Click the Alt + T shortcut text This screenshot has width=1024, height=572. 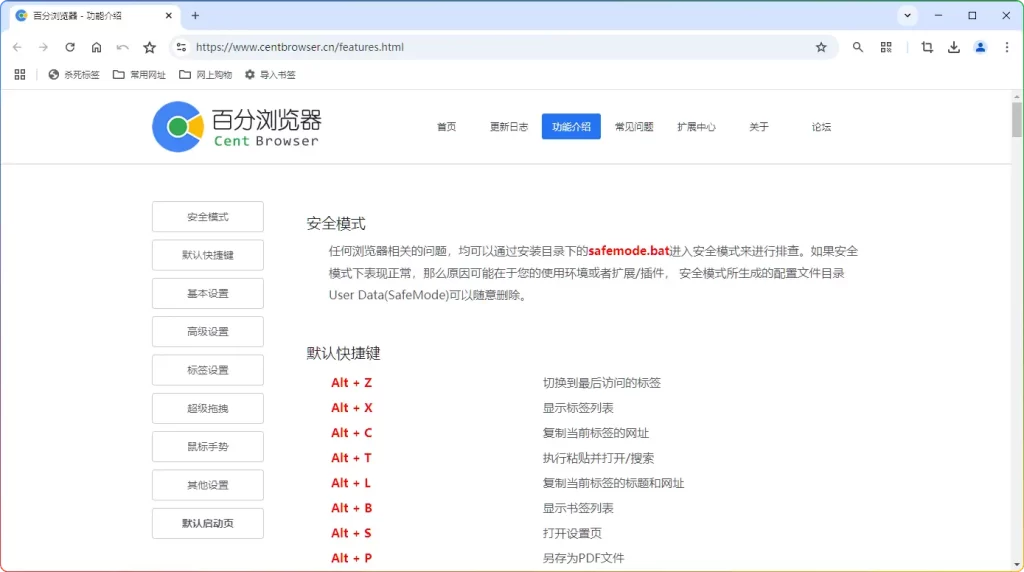click(x=351, y=458)
